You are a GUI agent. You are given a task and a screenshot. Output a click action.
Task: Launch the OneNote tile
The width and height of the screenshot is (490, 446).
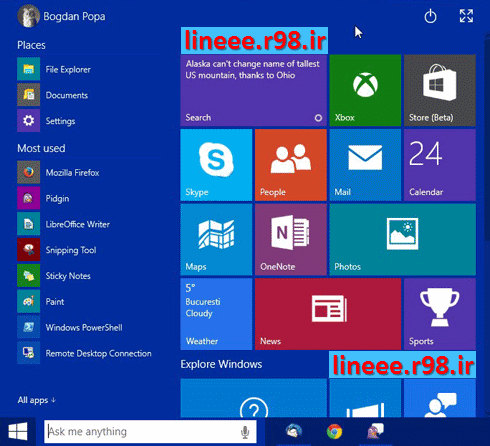pyautogui.click(x=291, y=240)
